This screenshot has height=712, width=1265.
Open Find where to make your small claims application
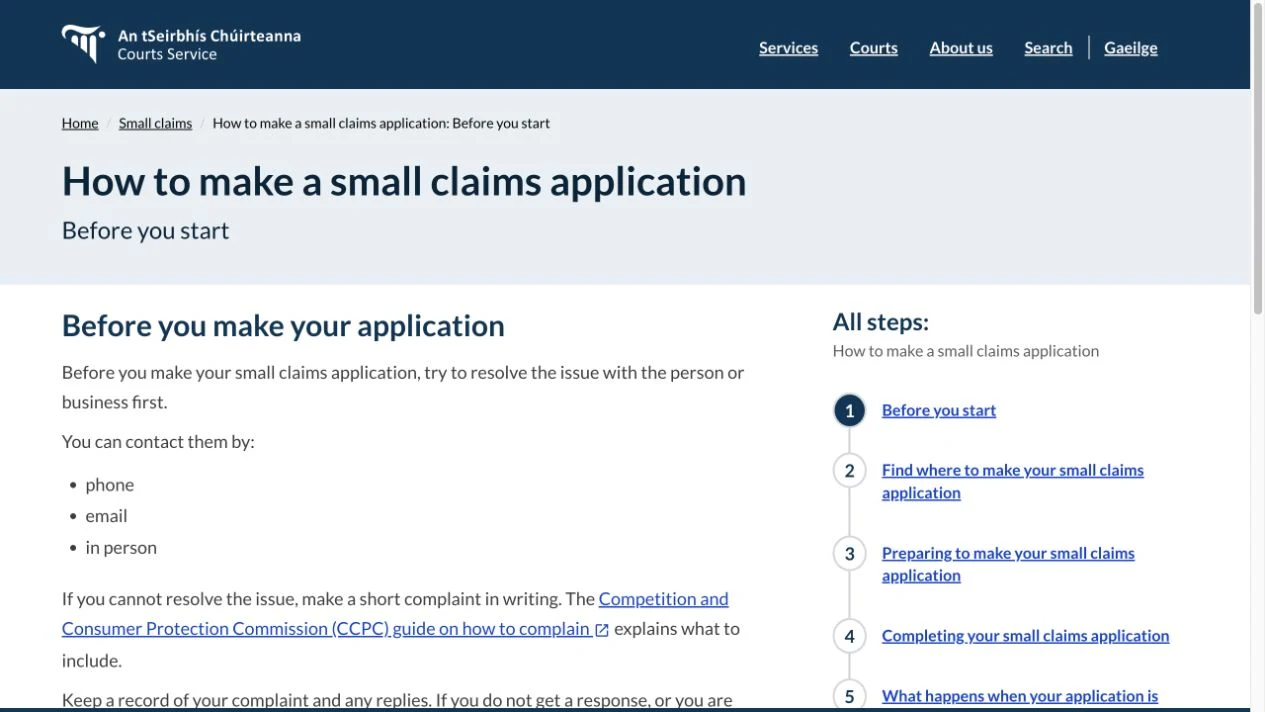click(x=1013, y=481)
